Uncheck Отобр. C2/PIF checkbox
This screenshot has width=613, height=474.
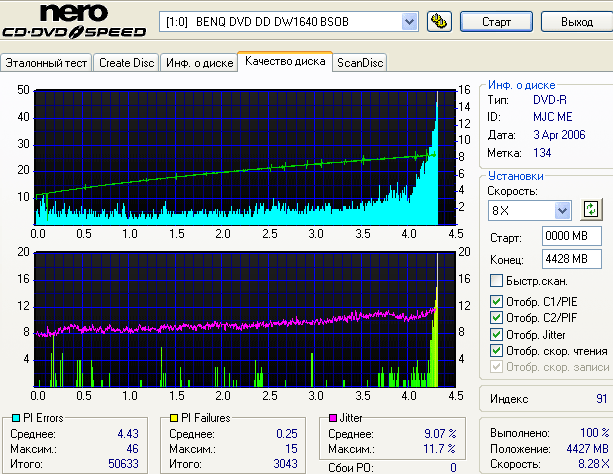coord(496,318)
